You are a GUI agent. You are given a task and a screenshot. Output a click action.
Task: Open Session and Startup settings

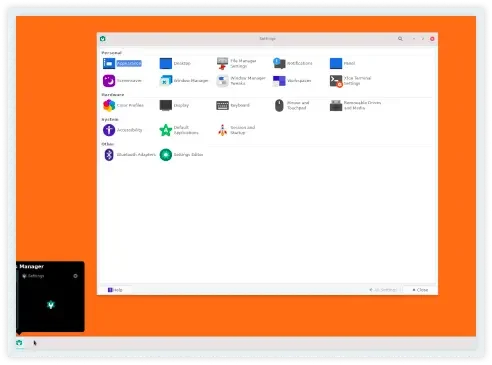point(236,130)
